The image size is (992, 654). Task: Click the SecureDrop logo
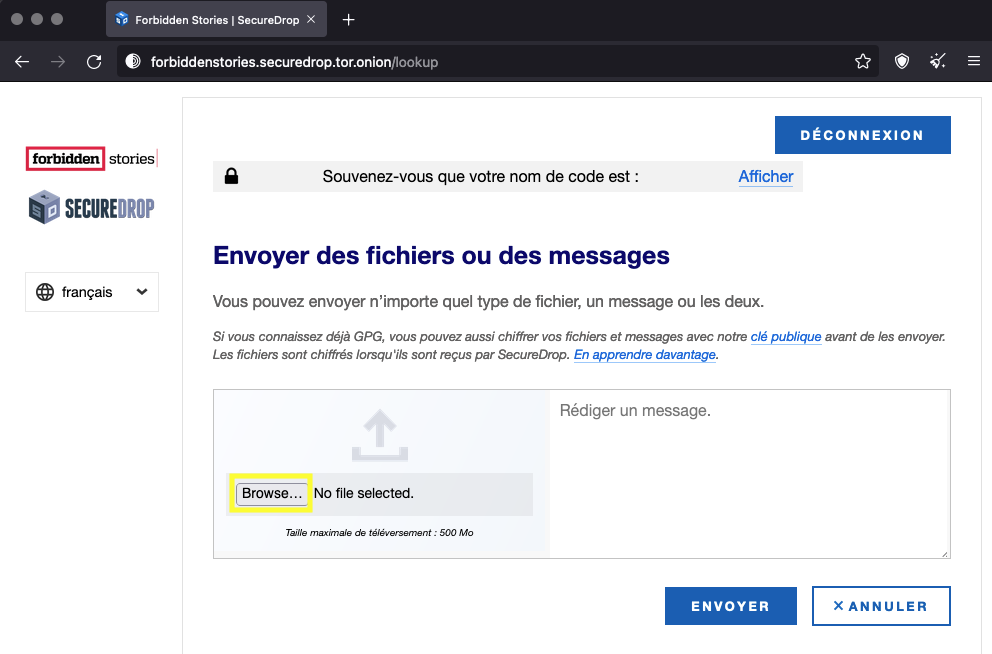click(x=92, y=208)
